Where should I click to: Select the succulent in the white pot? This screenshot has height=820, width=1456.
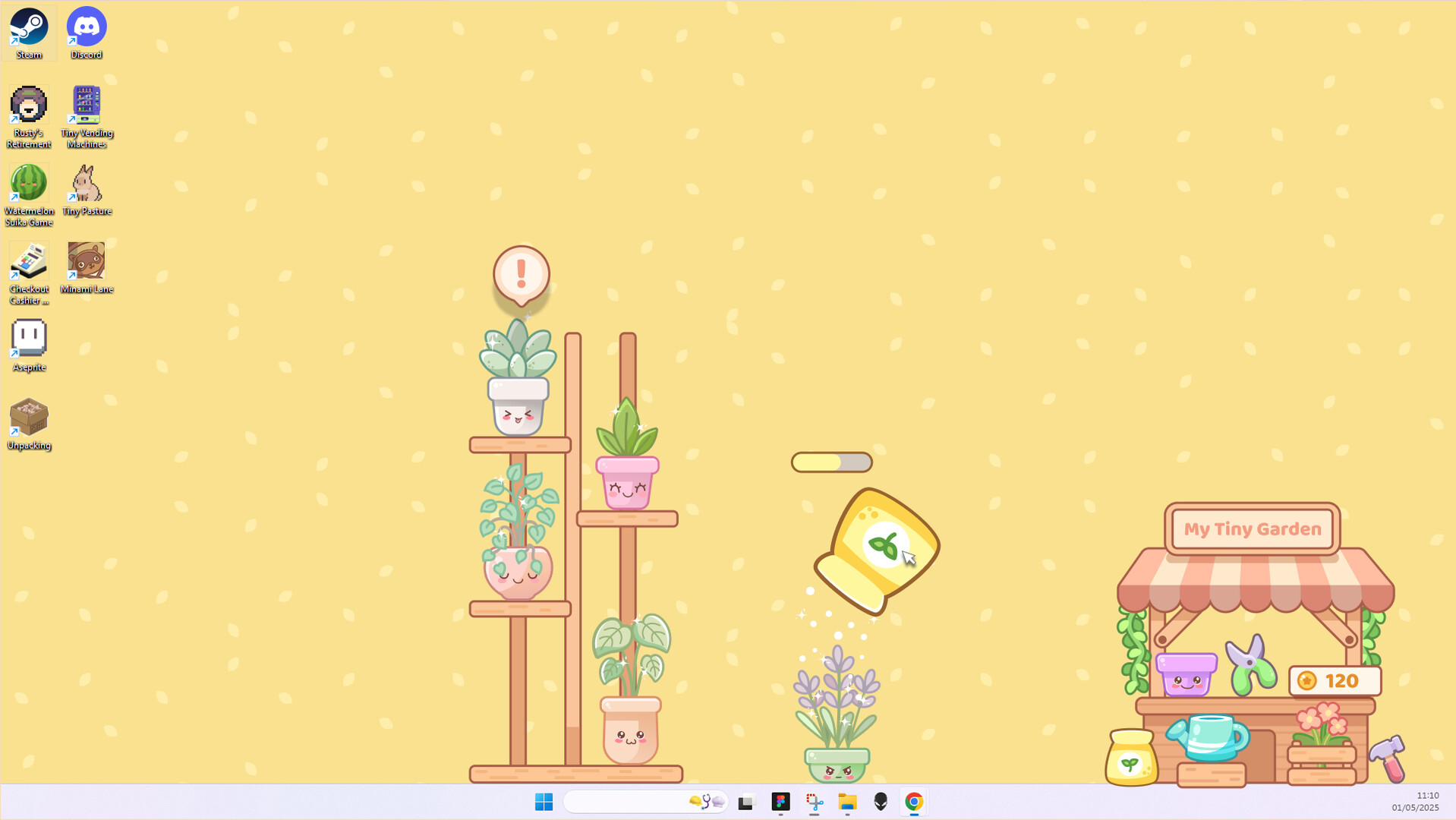click(x=518, y=377)
